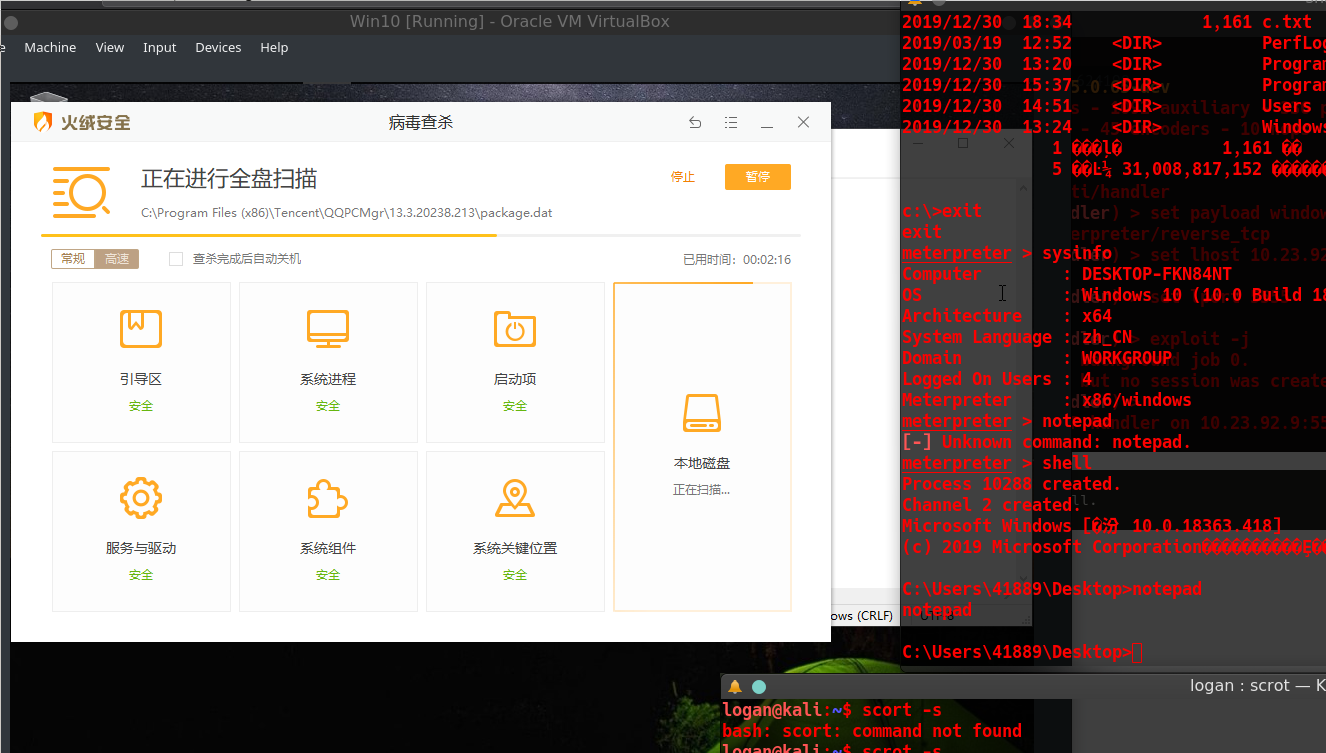This screenshot has height=753, width=1326.
Task: Click the scanned file path package.dat
Action: pyautogui.click(x=347, y=213)
